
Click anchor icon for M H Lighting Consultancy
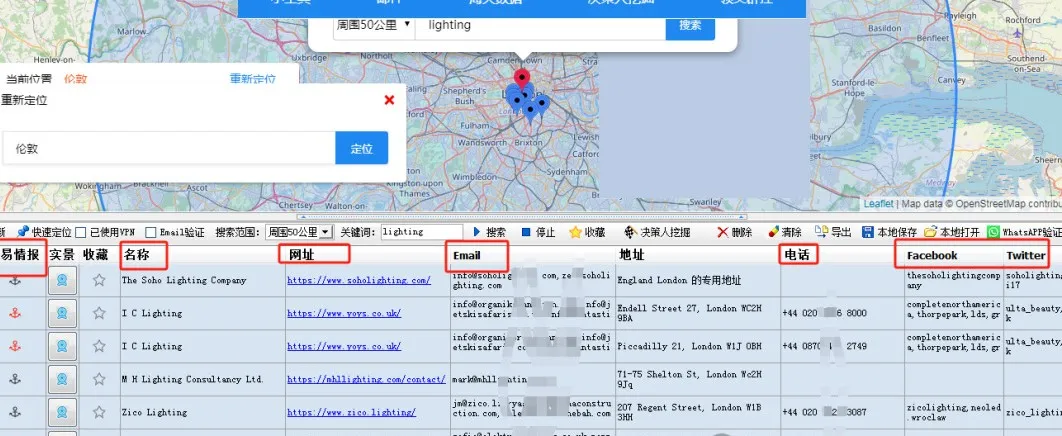(x=15, y=379)
